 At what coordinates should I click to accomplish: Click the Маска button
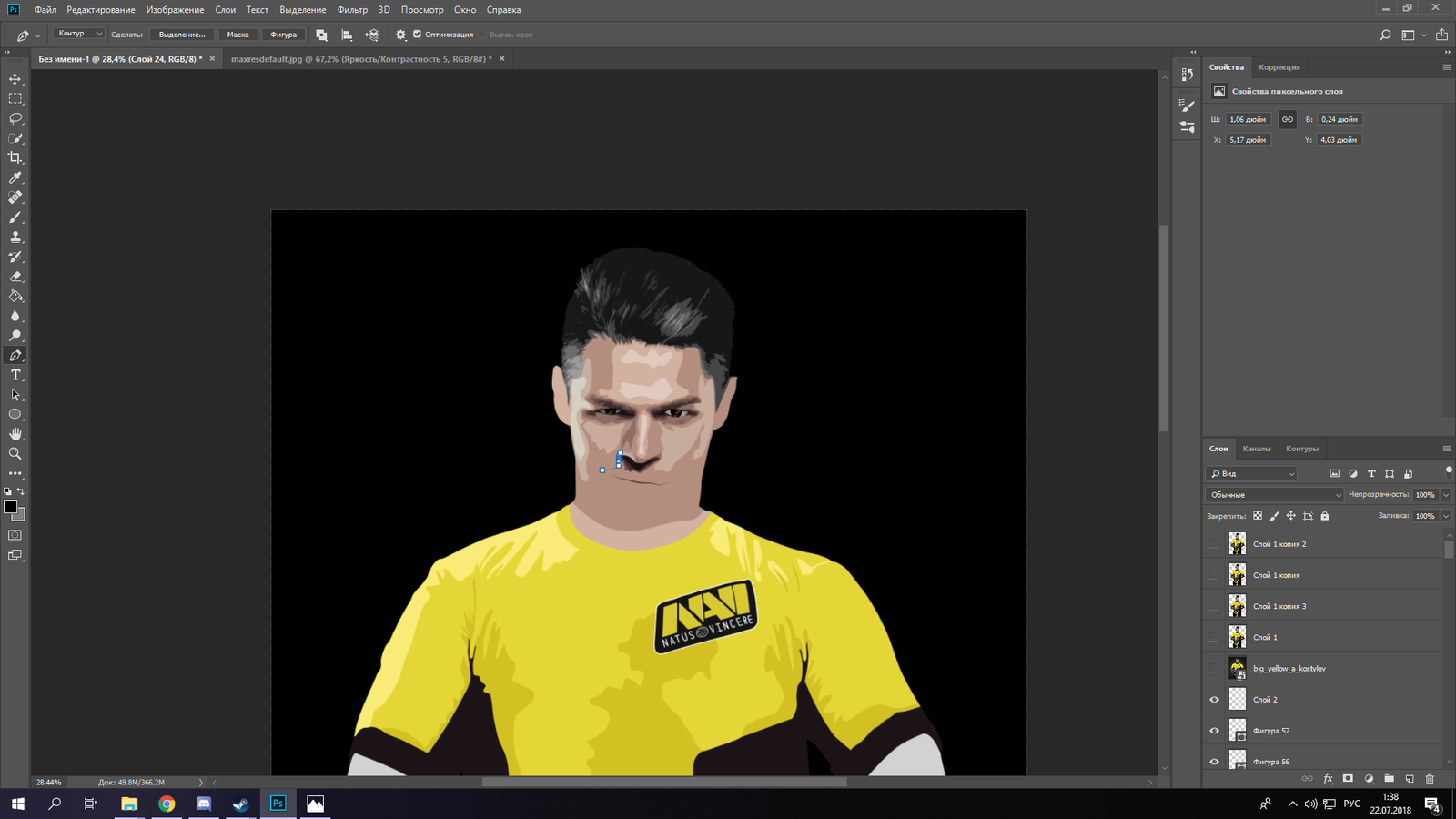coord(238,35)
